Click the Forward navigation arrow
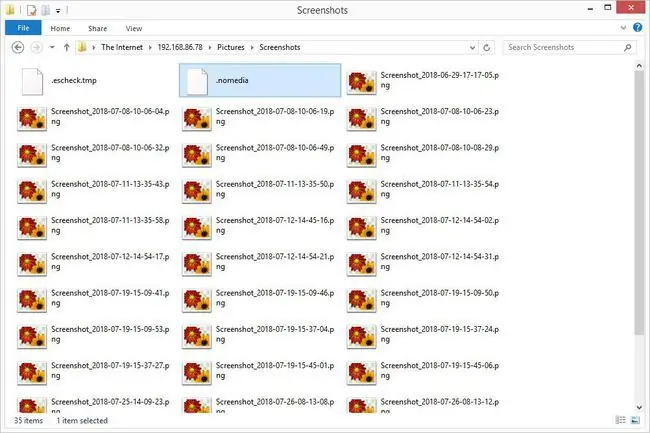The width and height of the screenshot is (650, 433). tap(36, 47)
